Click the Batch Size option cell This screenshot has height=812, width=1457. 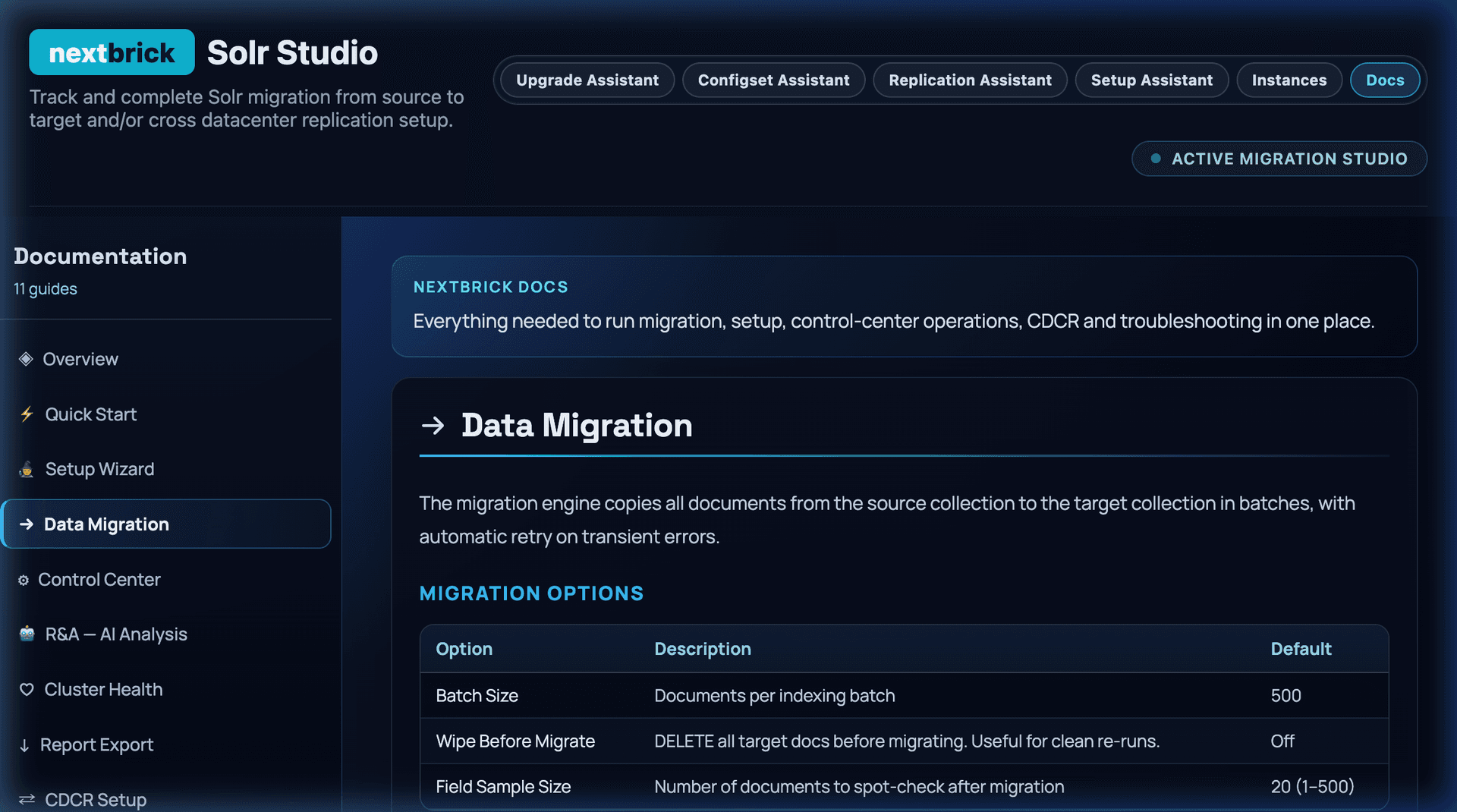pyautogui.click(x=477, y=696)
